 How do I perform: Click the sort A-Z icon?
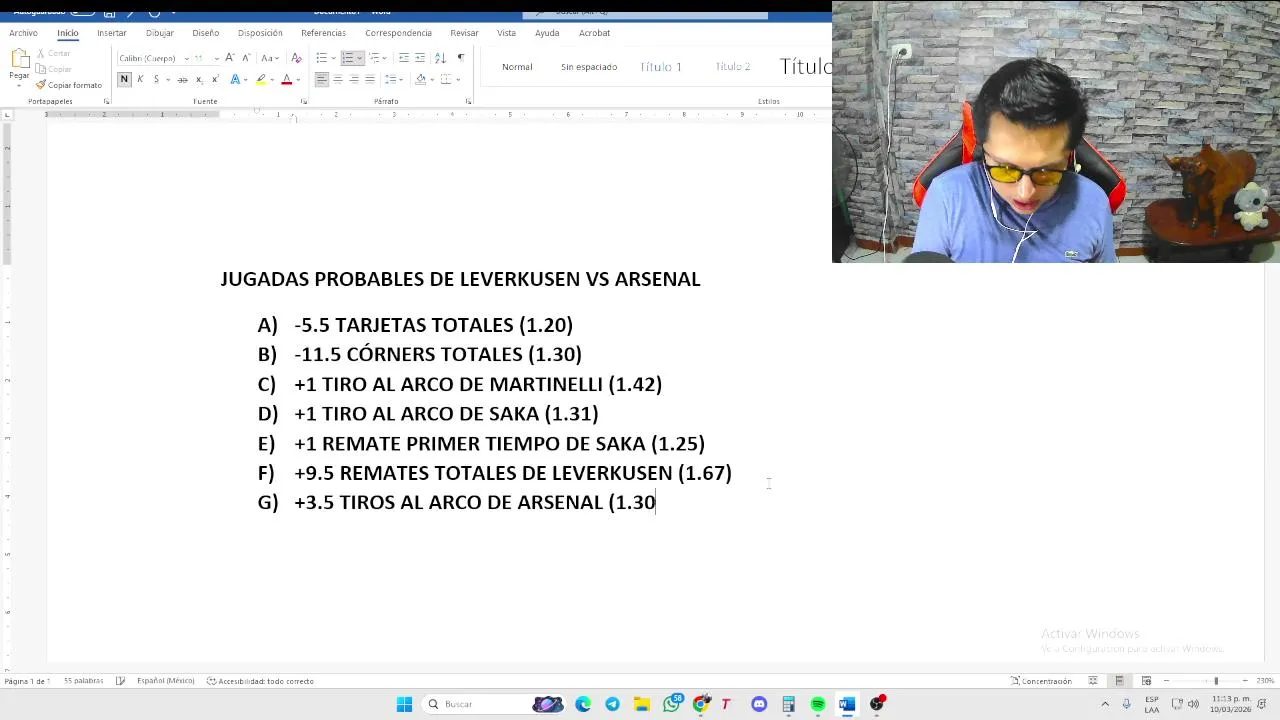point(440,58)
